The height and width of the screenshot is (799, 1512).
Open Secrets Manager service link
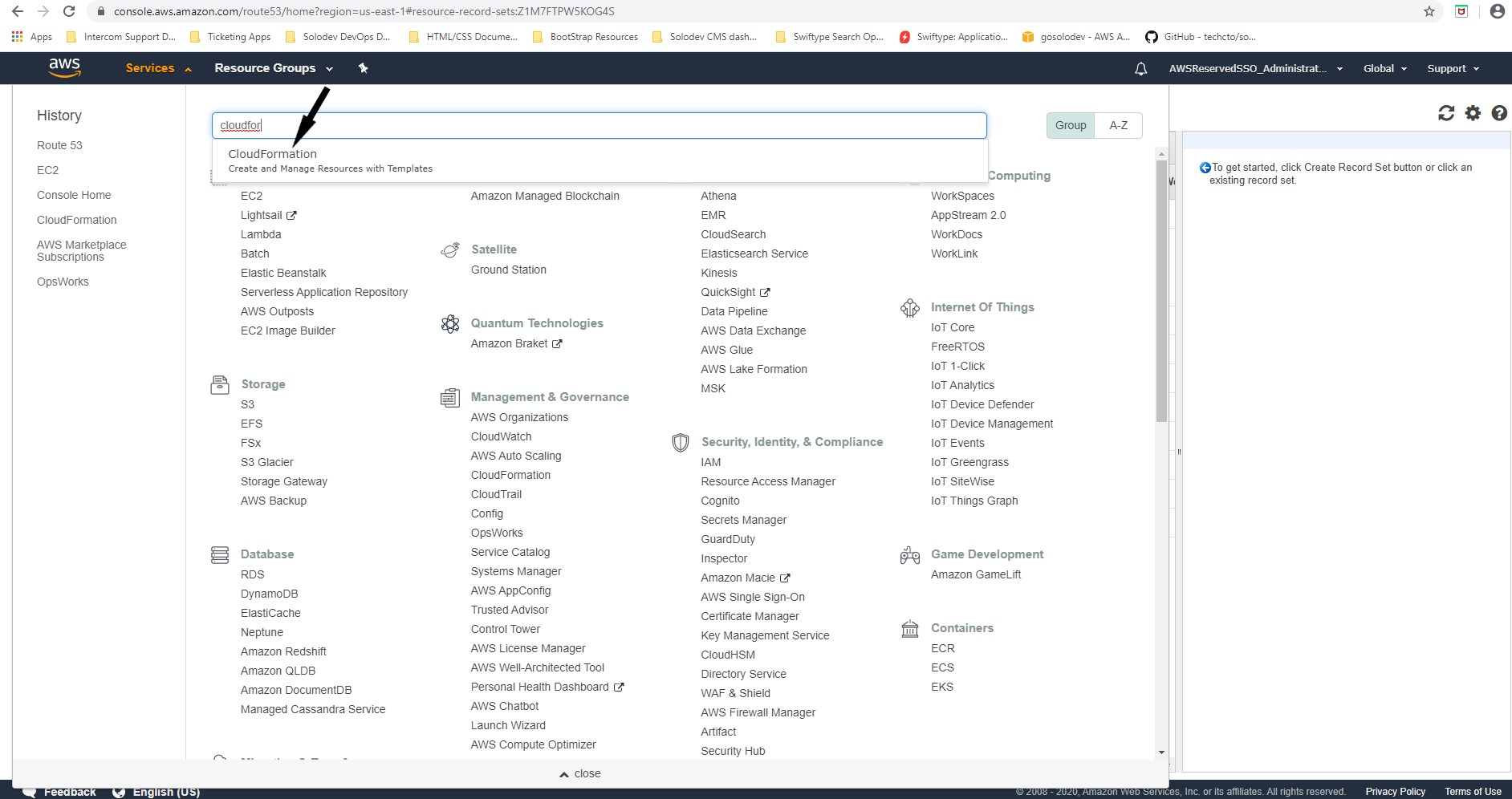pyautogui.click(x=743, y=520)
